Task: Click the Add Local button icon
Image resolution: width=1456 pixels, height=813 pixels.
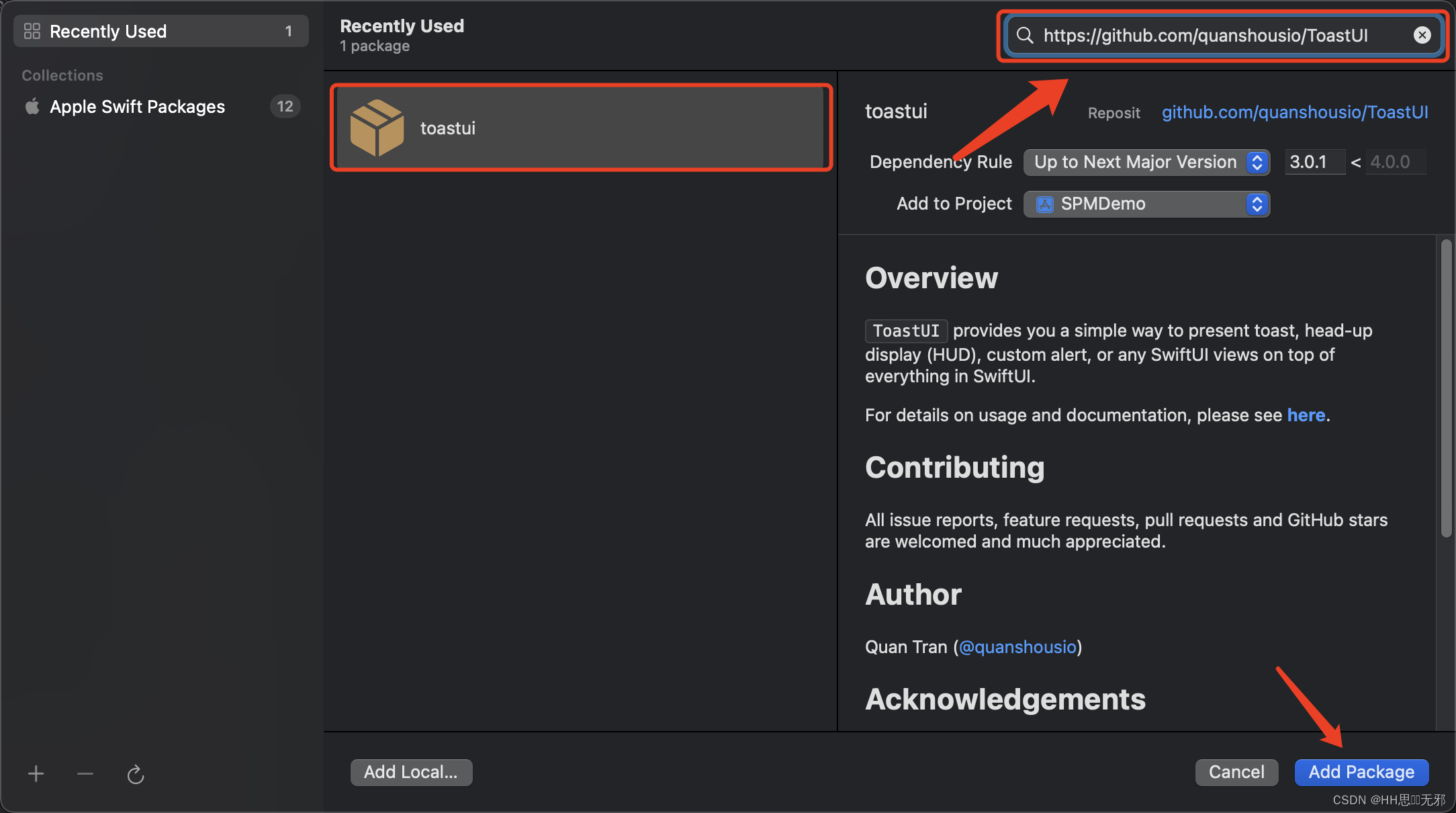Action: (x=411, y=771)
